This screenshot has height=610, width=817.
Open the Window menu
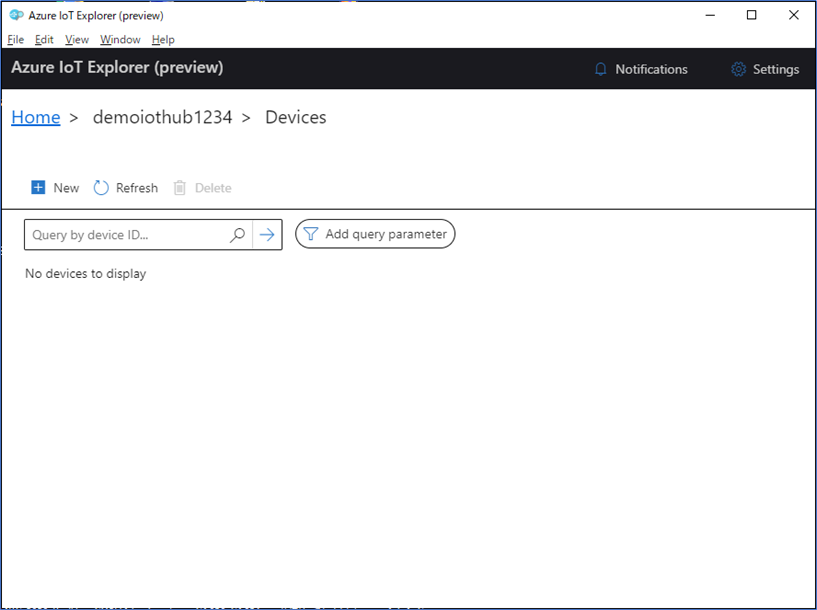[x=119, y=39]
